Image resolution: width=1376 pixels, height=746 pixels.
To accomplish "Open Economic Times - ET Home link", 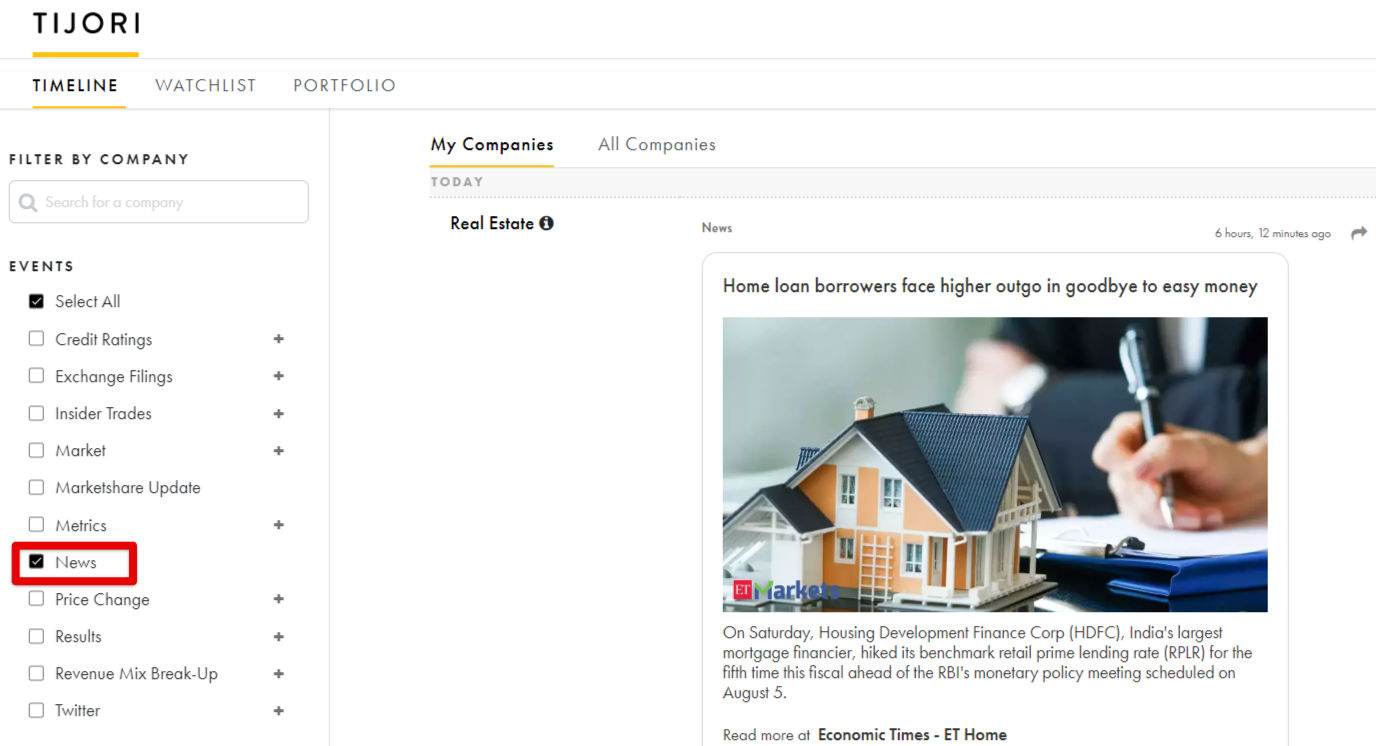I will tap(912, 735).
